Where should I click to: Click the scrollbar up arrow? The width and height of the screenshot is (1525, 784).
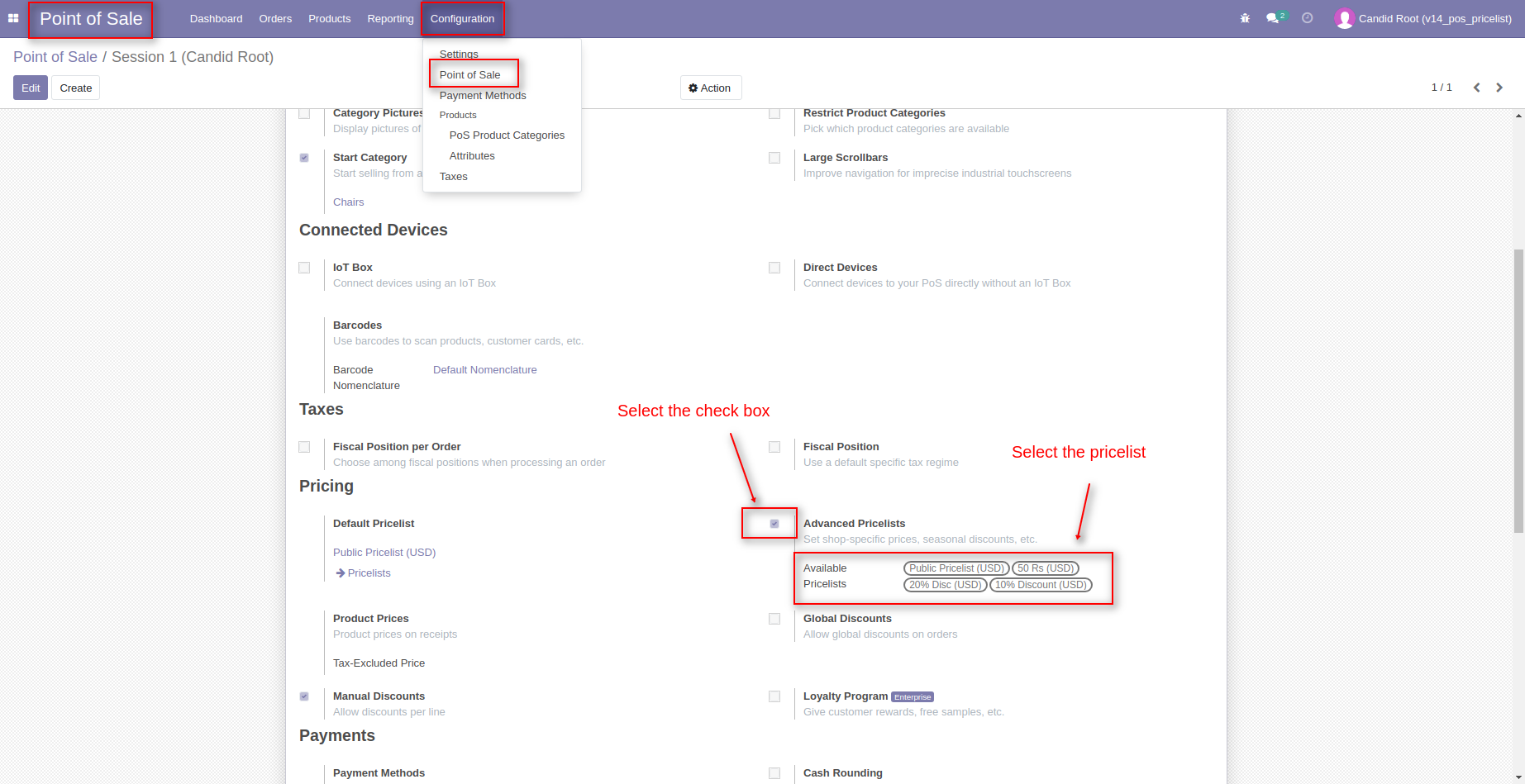1518,116
